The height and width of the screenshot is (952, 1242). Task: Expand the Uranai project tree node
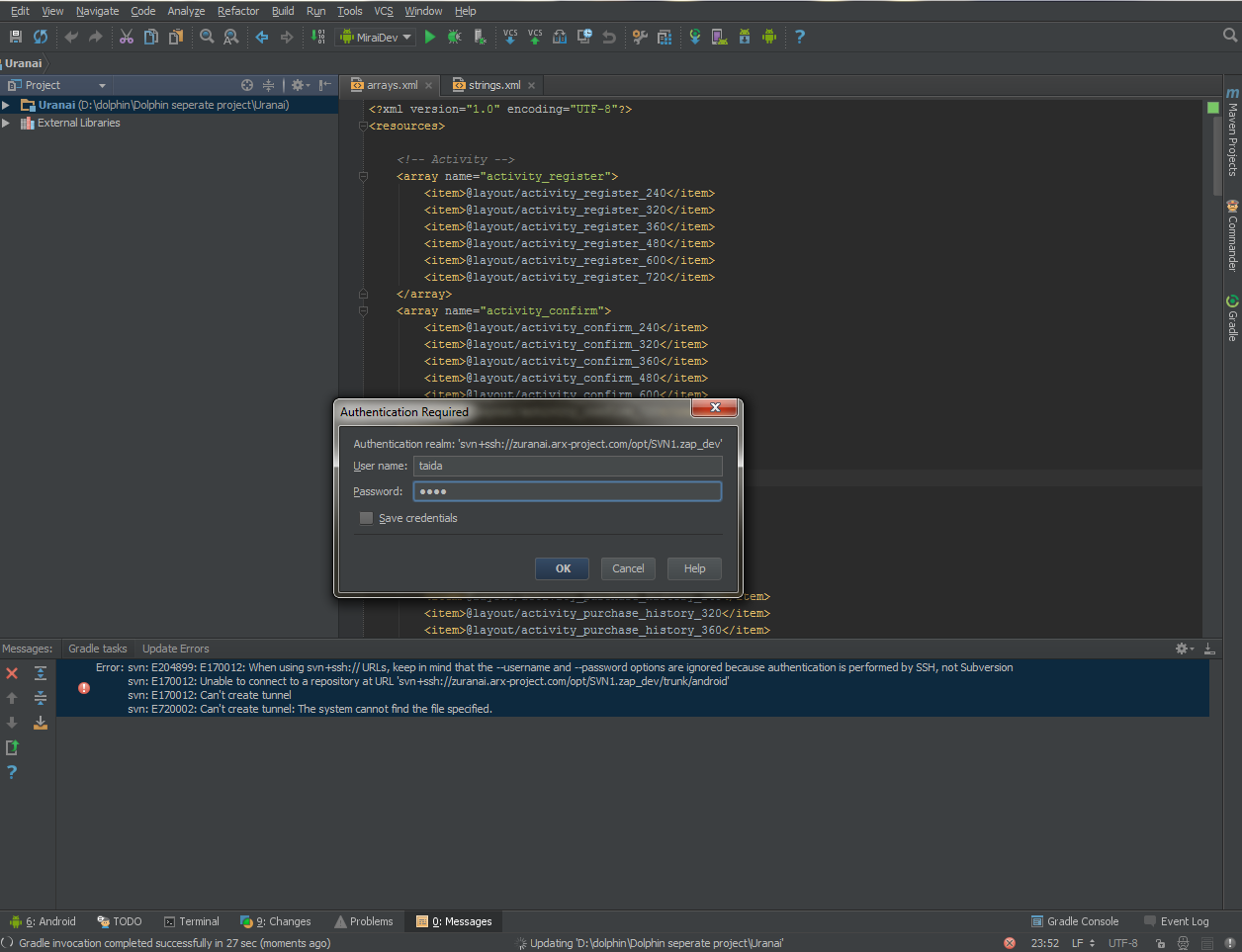click(x=6, y=105)
